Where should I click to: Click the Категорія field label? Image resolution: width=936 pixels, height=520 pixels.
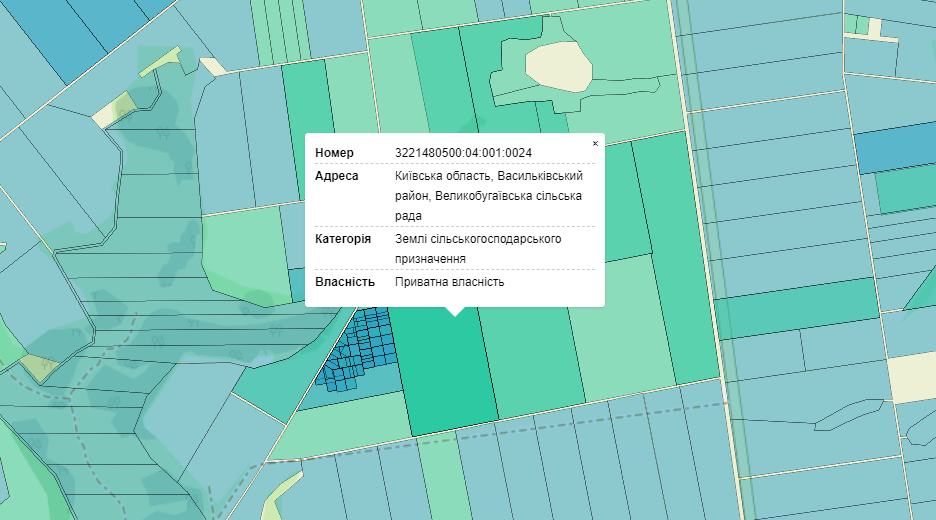point(343,240)
